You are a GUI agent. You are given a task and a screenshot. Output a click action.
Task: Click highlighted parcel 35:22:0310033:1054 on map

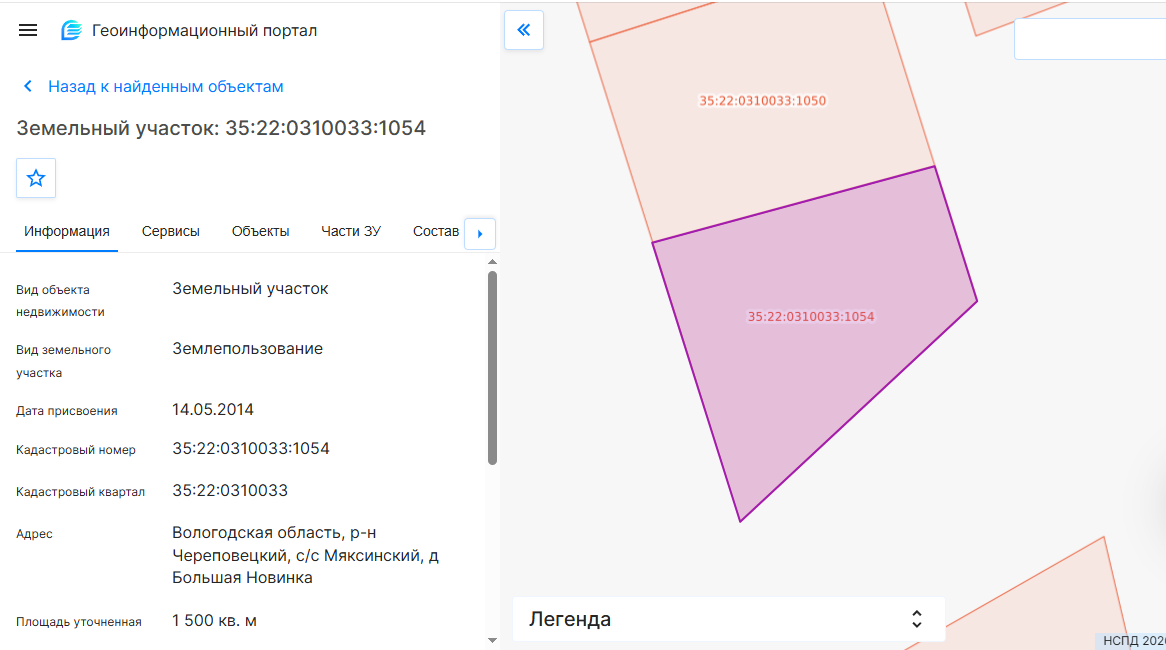(x=811, y=316)
